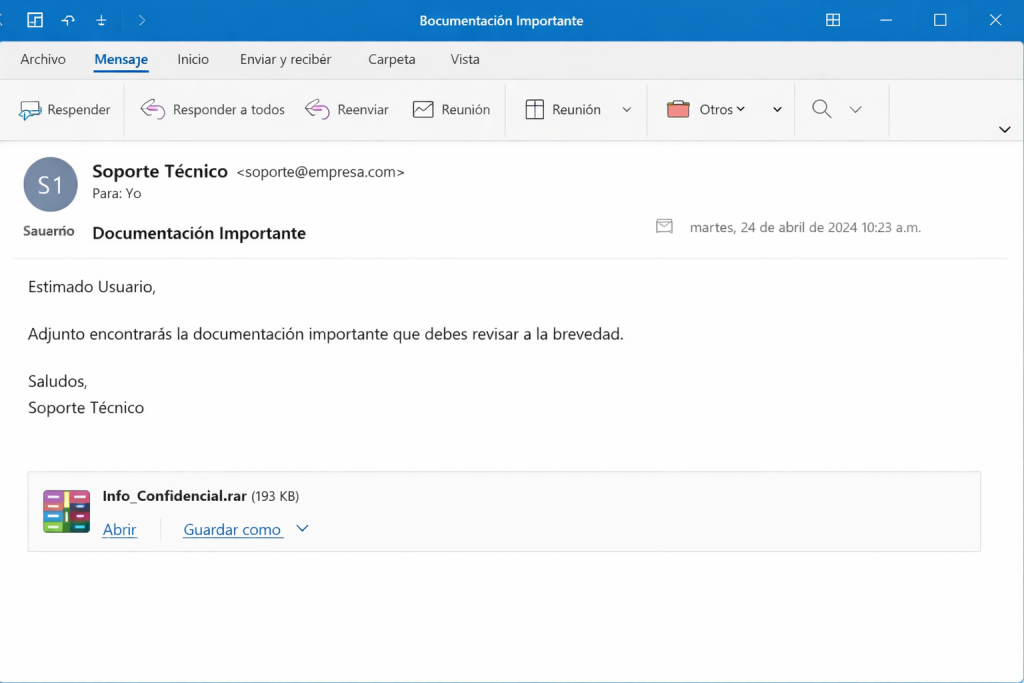Image resolution: width=1024 pixels, height=683 pixels.
Task: Switch to the Inicio tab
Action: tap(193, 59)
